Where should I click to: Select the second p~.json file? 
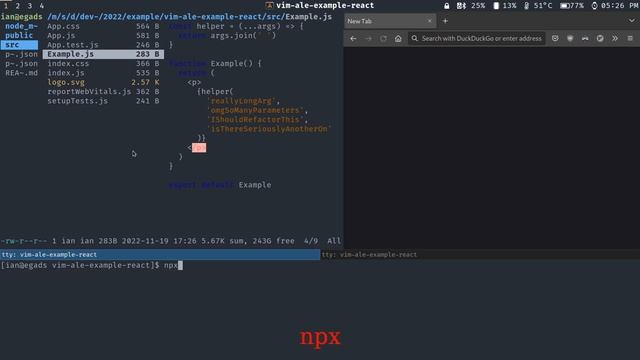click(21, 64)
